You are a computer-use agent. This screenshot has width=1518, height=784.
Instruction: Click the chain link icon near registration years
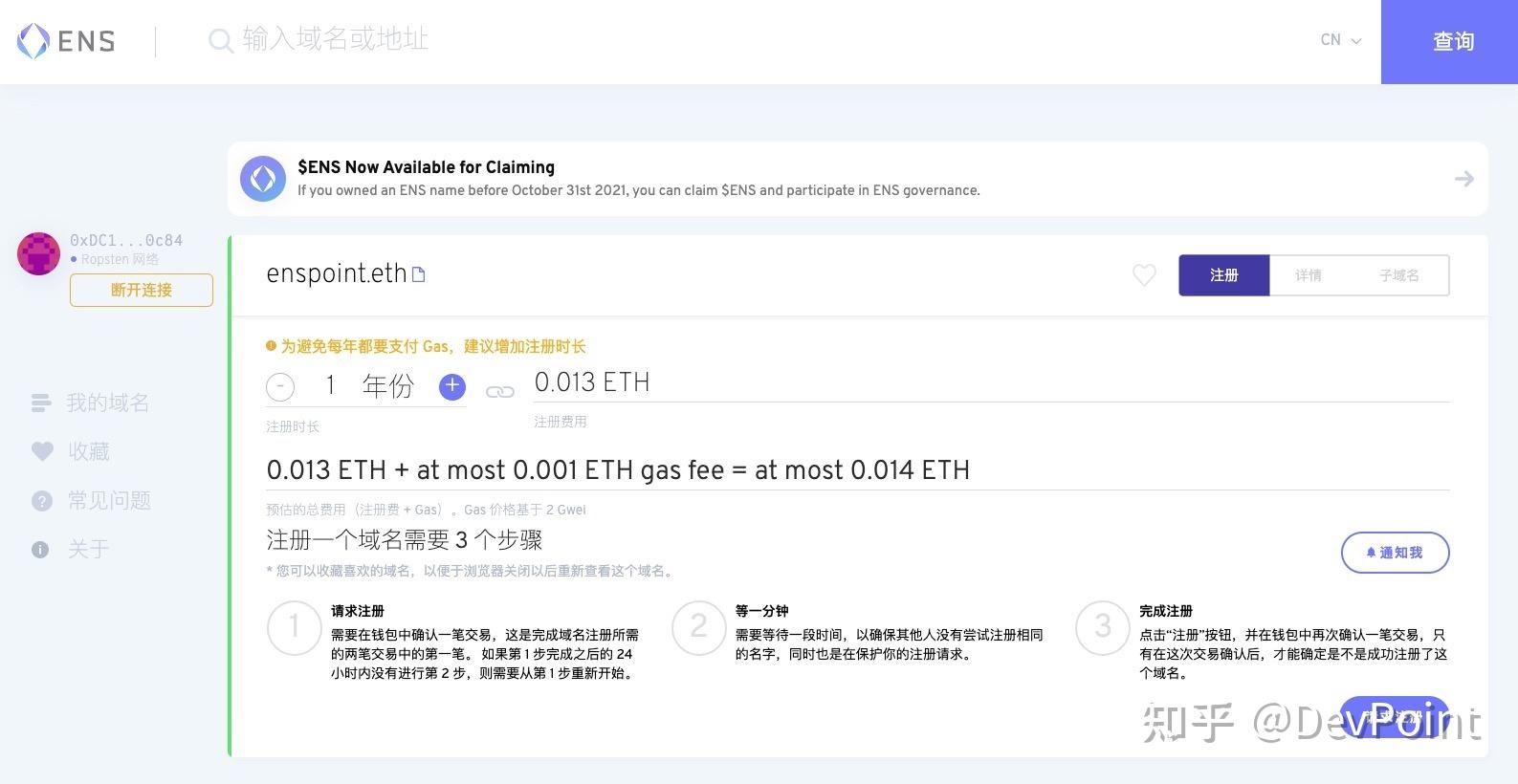[x=499, y=391]
